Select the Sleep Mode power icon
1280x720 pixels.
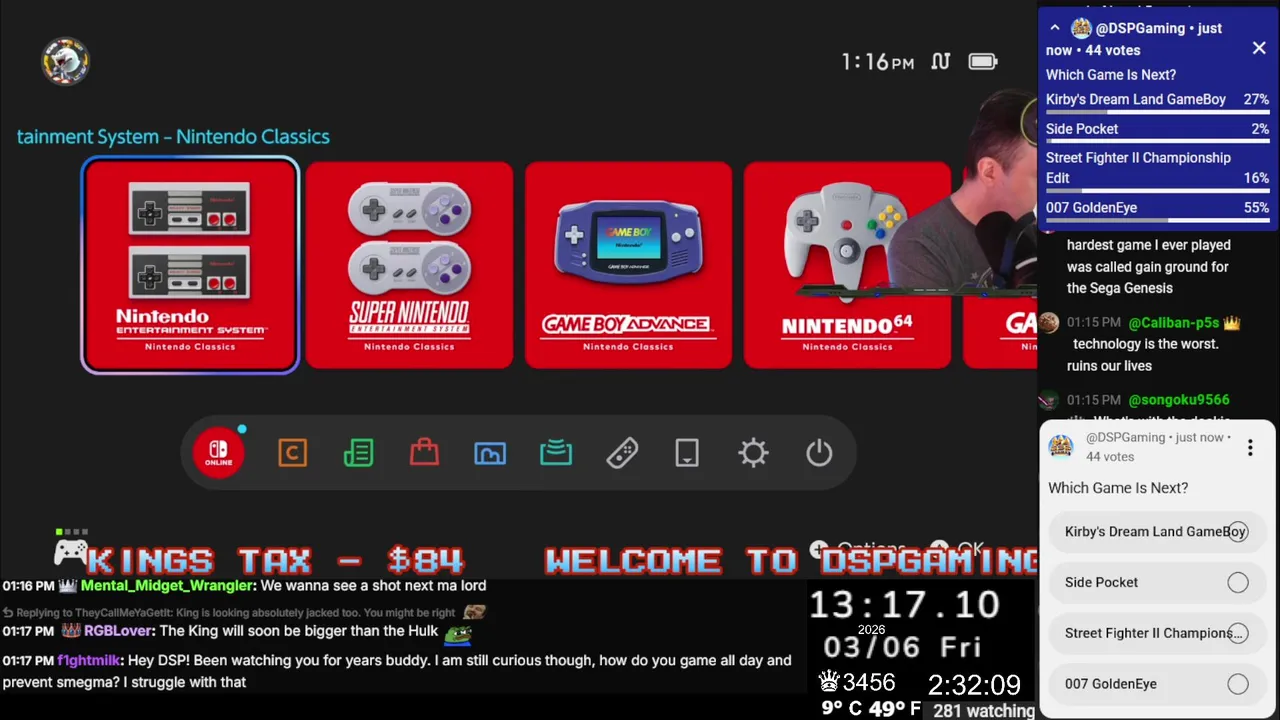click(819, 453)
